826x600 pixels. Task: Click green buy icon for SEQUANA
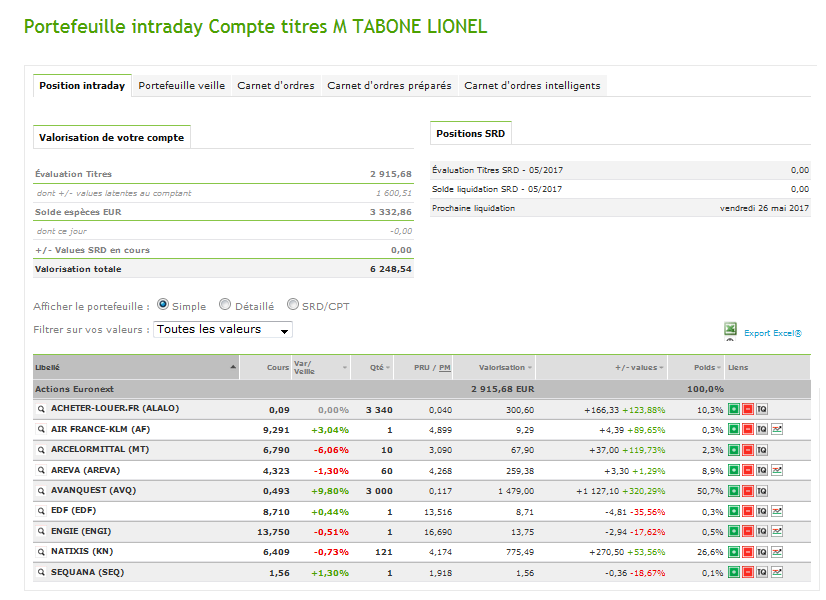tap(733, 572)
